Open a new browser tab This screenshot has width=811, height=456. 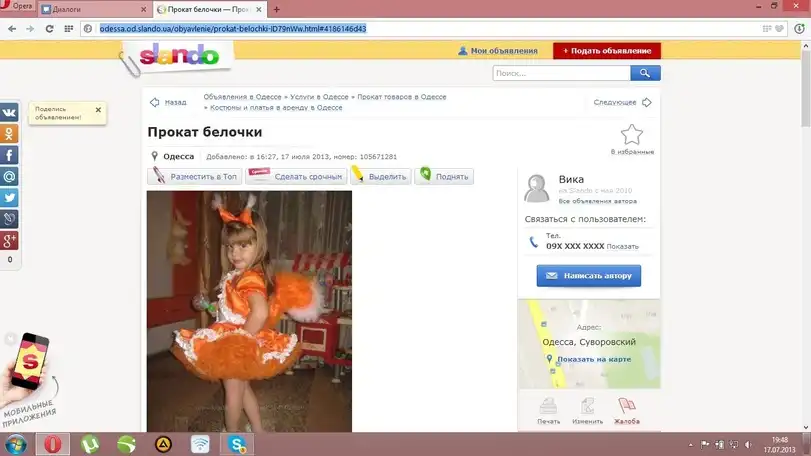[x=277, y=9]
